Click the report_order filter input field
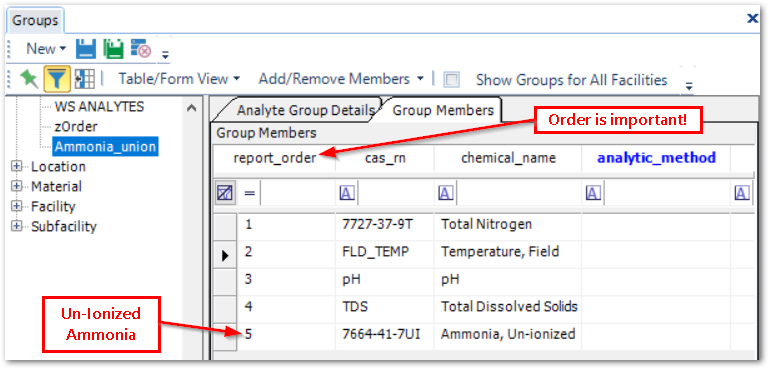769x369 pixels. point(298,193)
